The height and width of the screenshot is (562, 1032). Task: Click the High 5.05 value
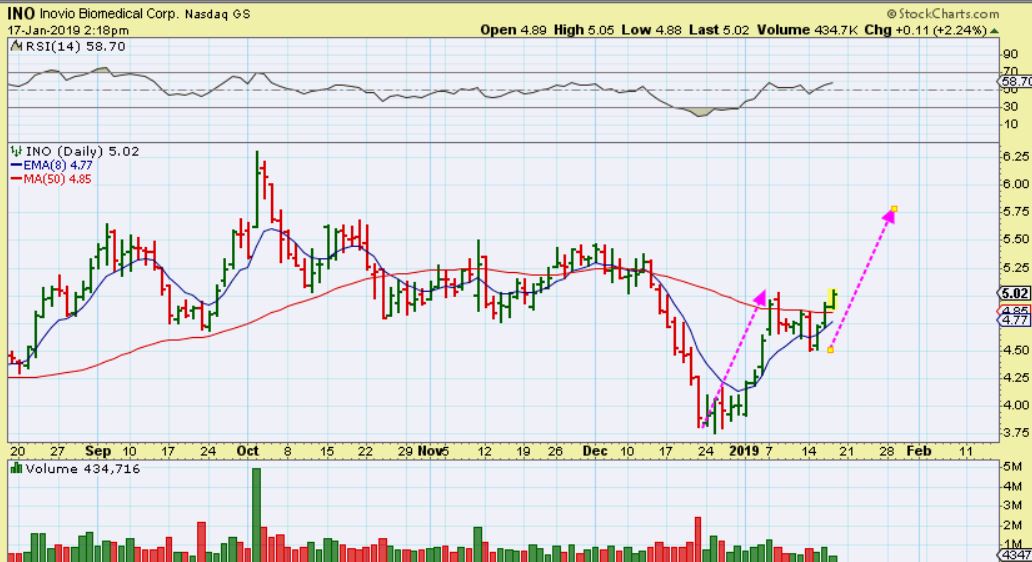tap(584, 30)
